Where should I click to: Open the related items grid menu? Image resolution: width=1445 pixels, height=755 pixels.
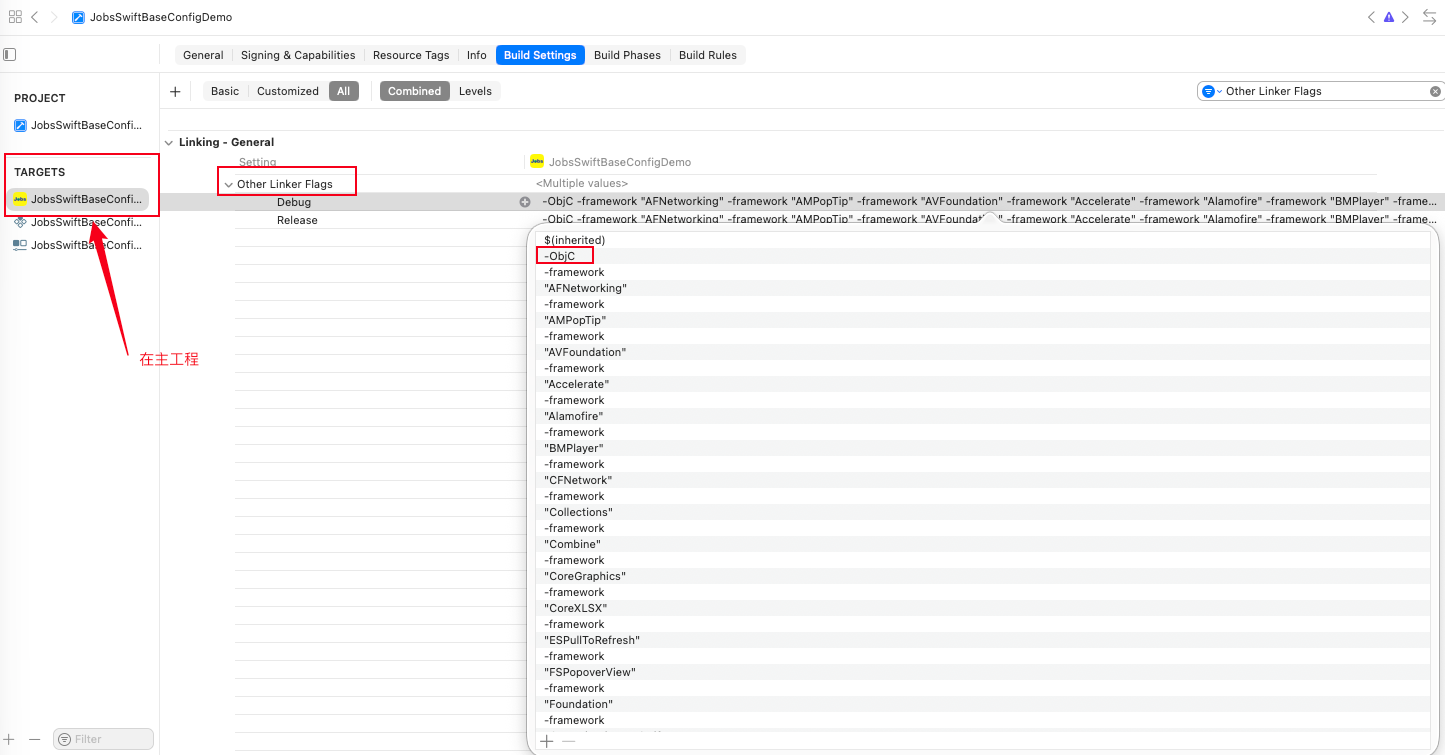[15, 17]
